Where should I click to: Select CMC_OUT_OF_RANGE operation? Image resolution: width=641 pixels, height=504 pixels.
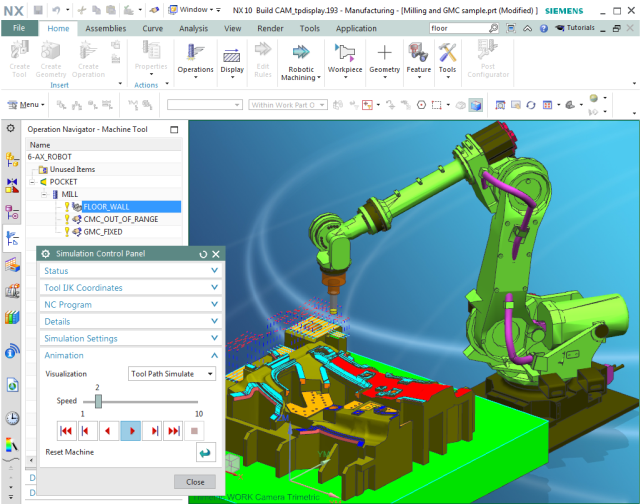(121, 220)
